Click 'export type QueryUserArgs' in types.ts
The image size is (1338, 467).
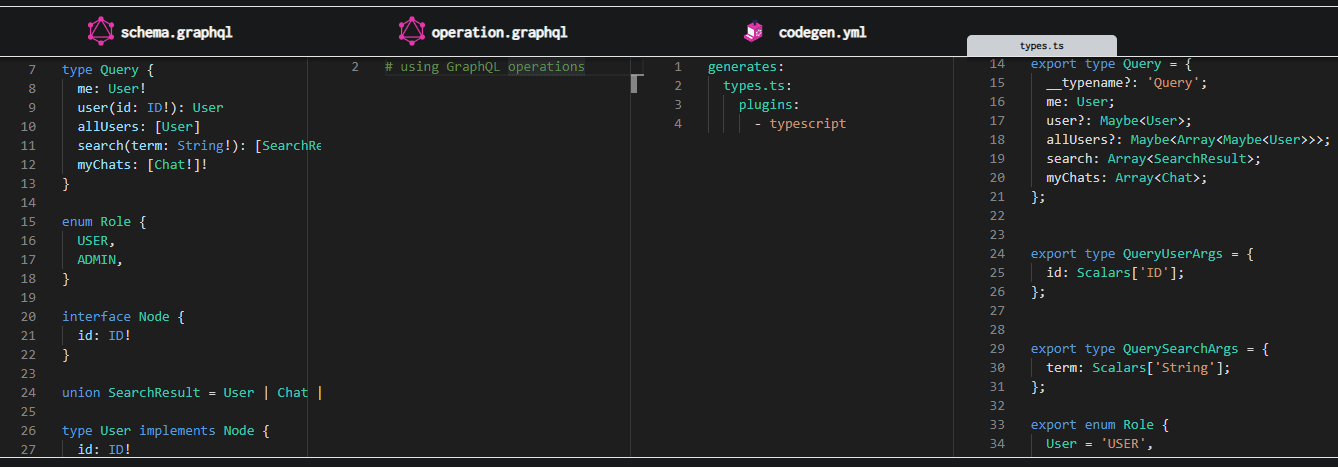(1140, 254)
